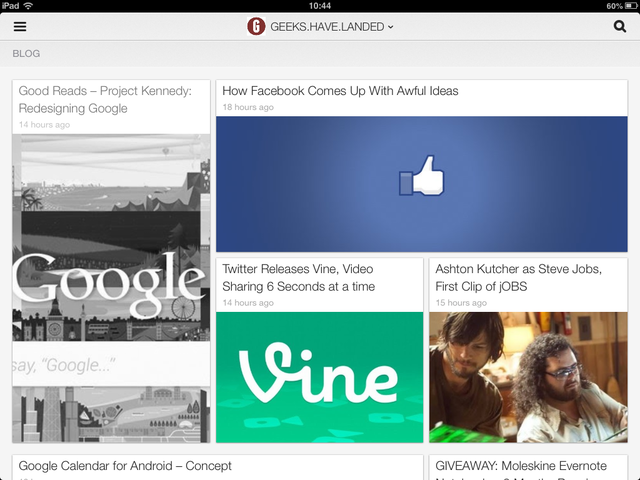
Task: Tap '14 hours ago' under Vine article
Action: 248,303
